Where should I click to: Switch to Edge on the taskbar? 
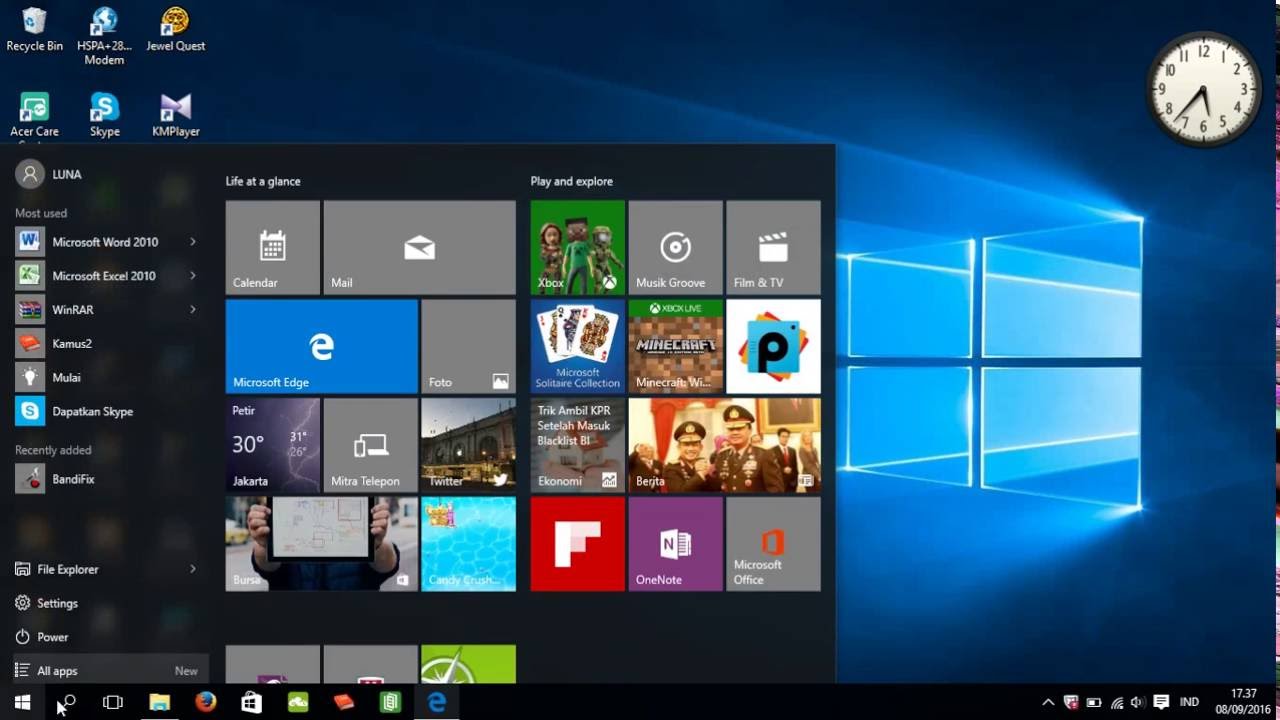tap(437, 703)
